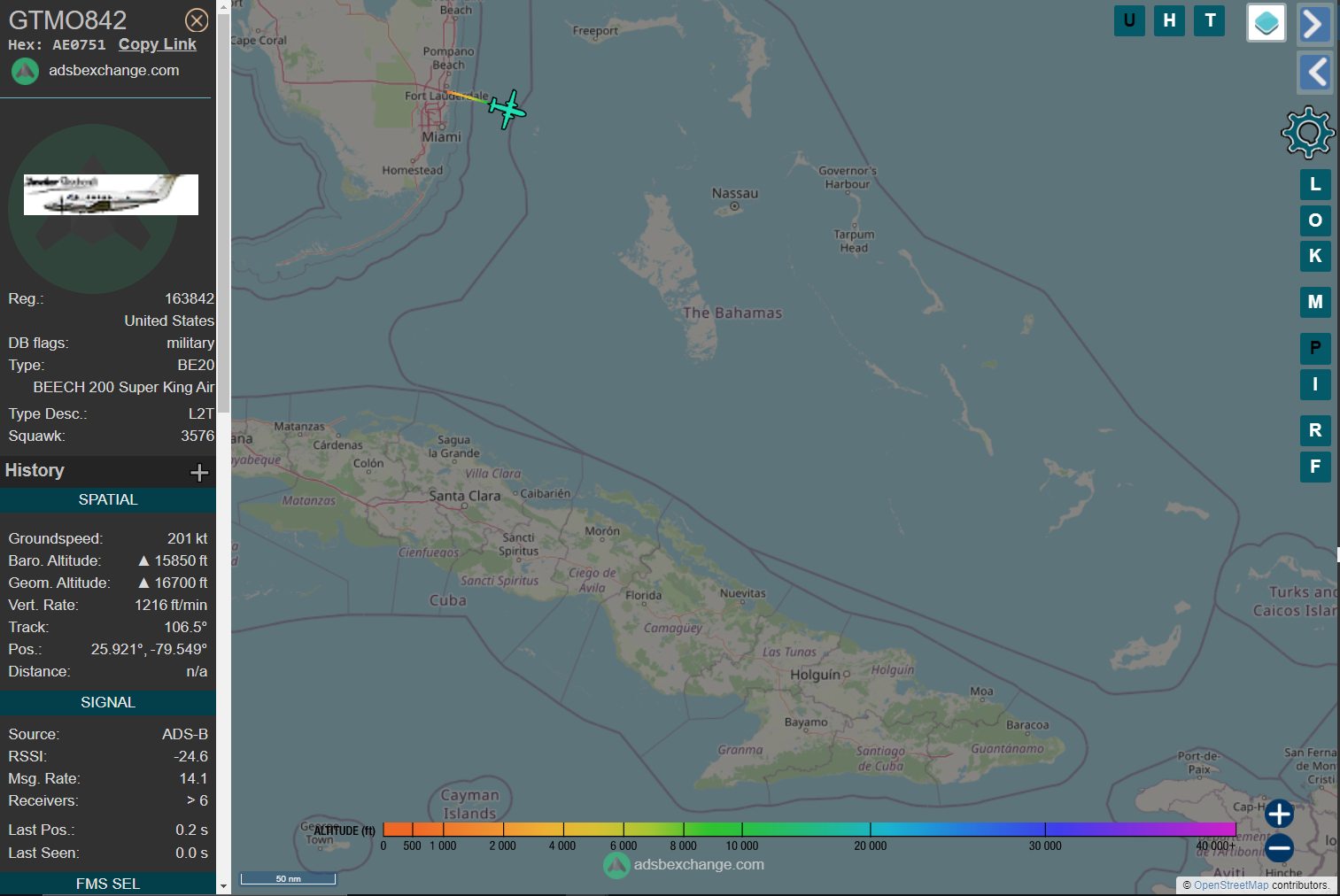Click the military DB flags value
Viewport: 1340px width, 896px height.
coord(190,344)
